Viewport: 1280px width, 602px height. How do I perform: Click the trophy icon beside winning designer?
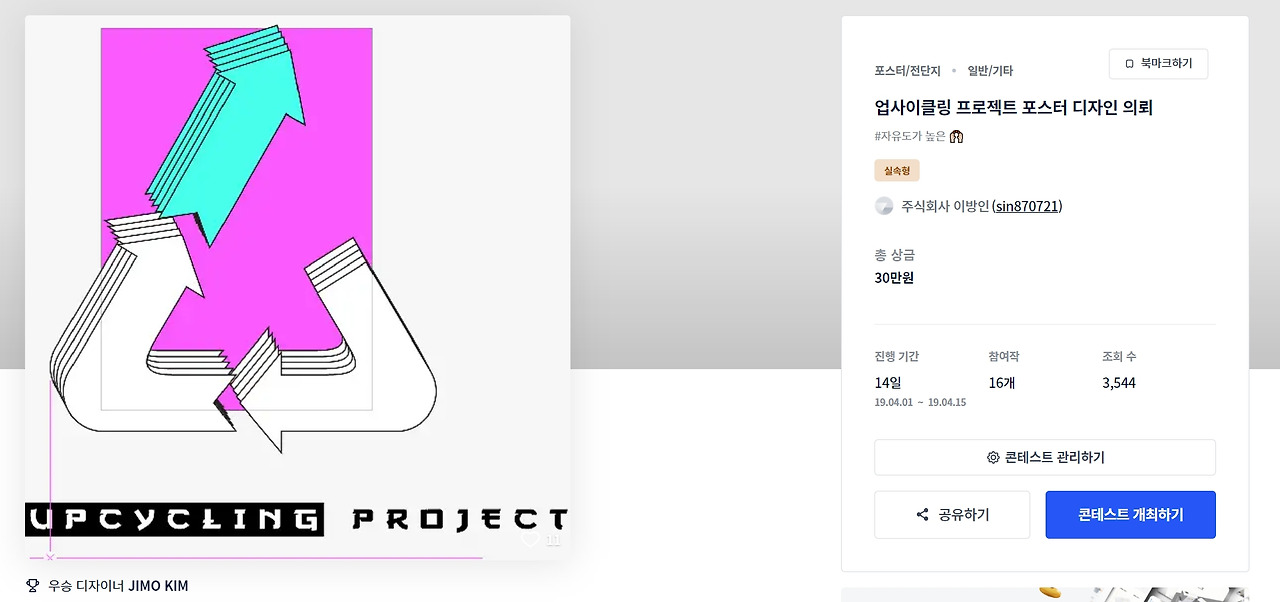point(32,586)
